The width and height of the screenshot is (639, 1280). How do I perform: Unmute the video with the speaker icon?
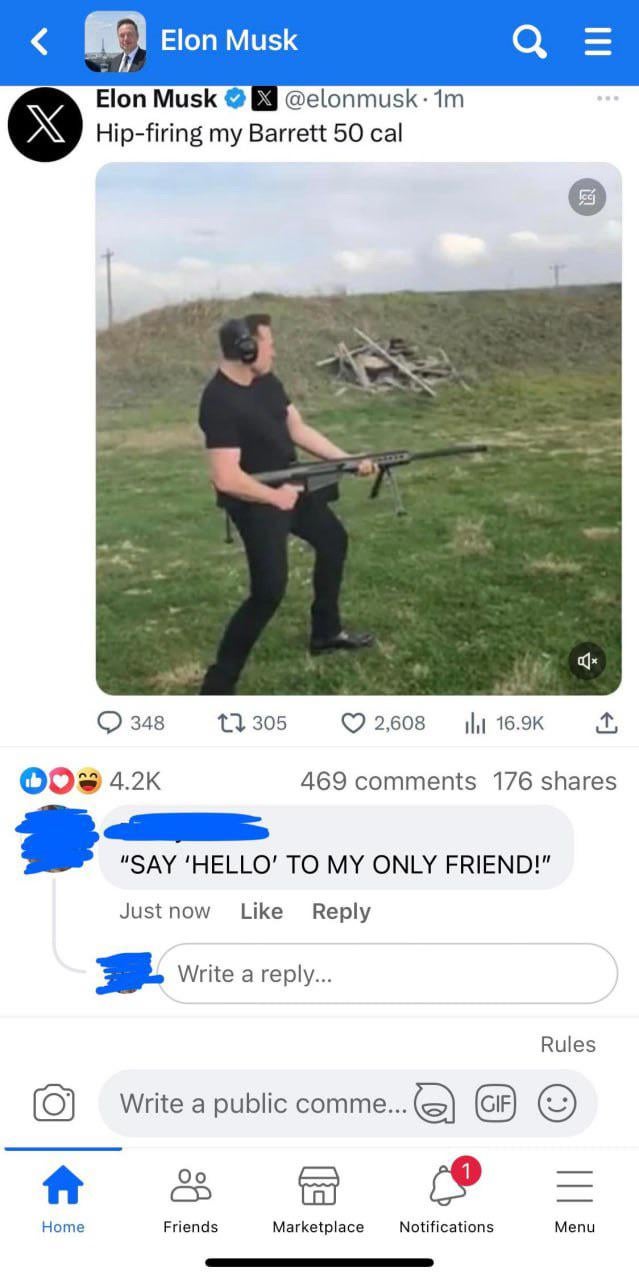[587, 661]
